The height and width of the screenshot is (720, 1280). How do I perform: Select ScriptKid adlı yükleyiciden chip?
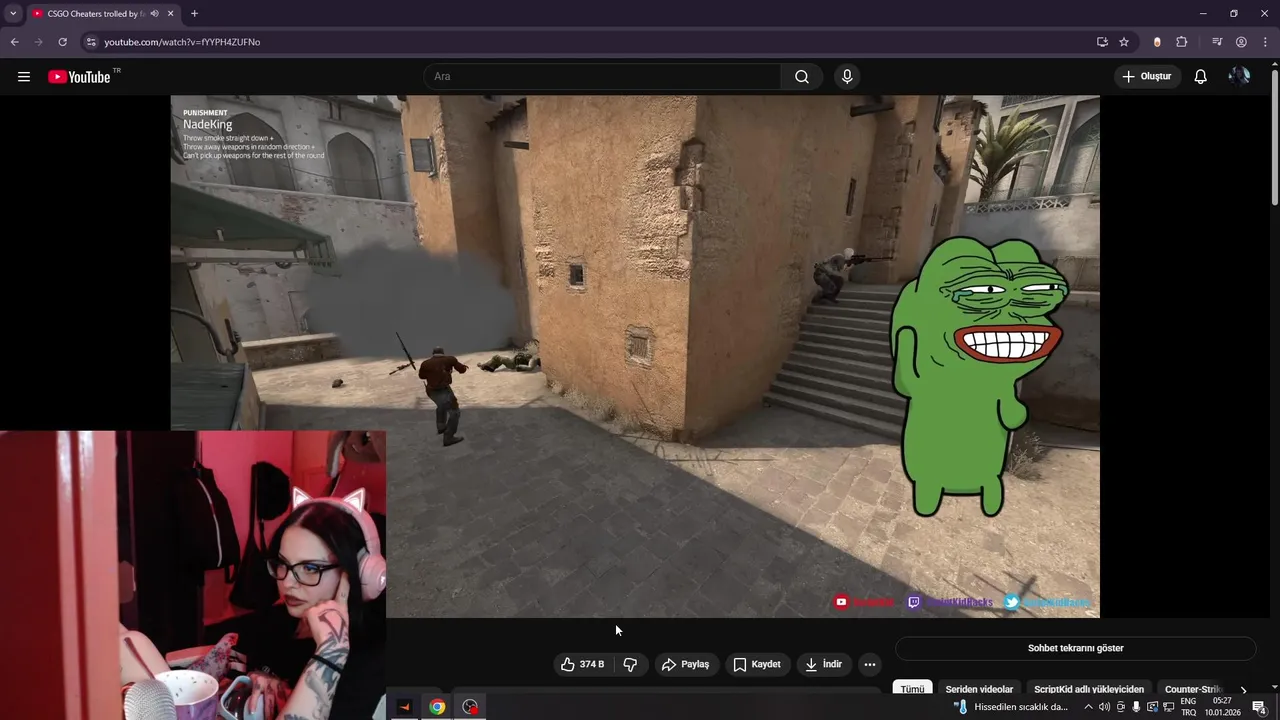(x=1089, y=689)
